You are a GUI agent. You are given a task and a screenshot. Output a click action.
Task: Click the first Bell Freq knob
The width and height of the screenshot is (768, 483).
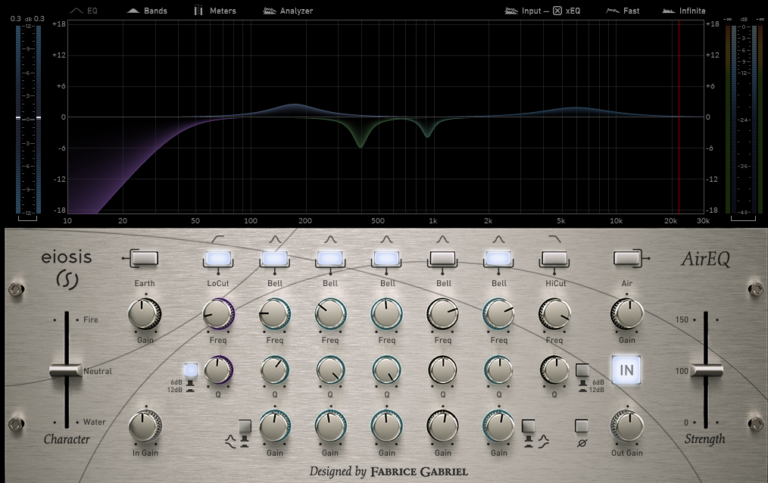point(274,314)
